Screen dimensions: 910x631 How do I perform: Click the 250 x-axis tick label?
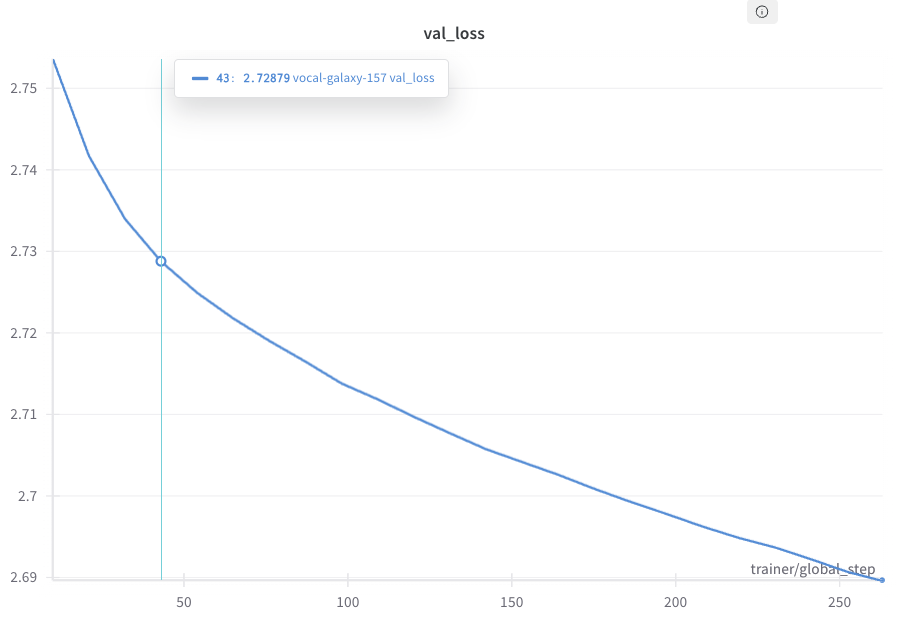coord(840,603)
